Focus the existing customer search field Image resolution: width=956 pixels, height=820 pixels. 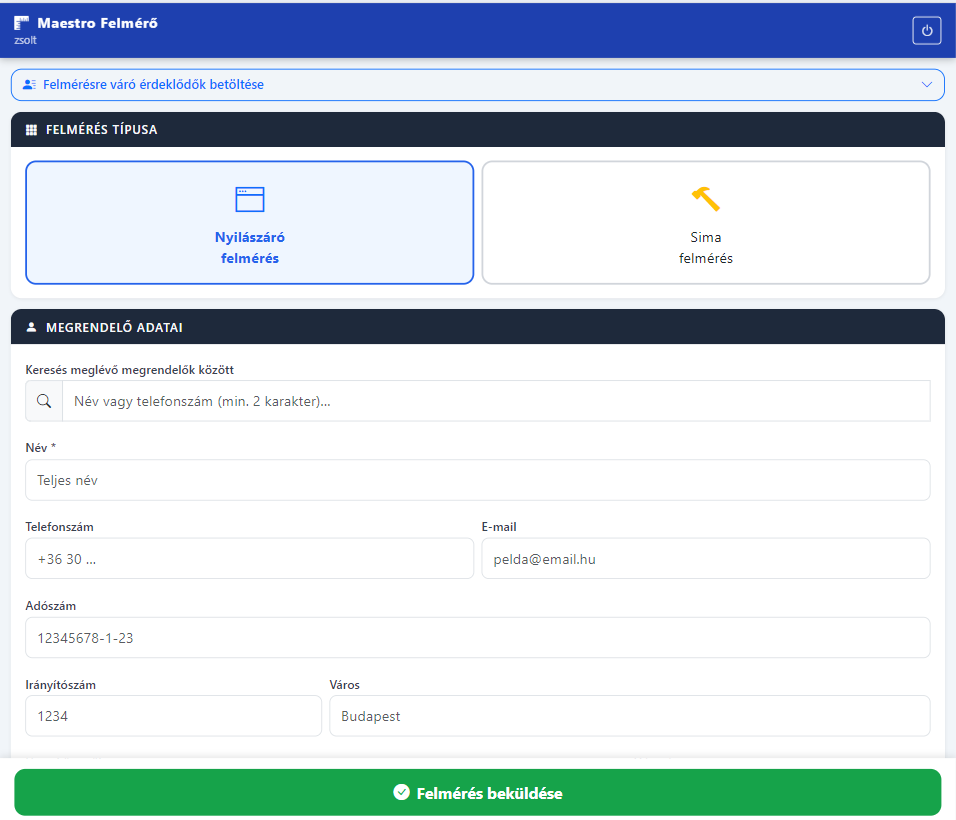click(495, 401)
